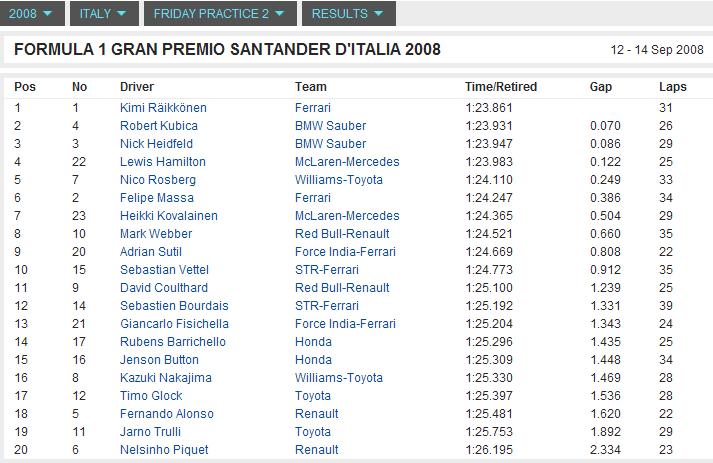The width and height of the screenshot is (713, 463).
Task: Click the Laps column header
Action: click(x=673, y=87)
